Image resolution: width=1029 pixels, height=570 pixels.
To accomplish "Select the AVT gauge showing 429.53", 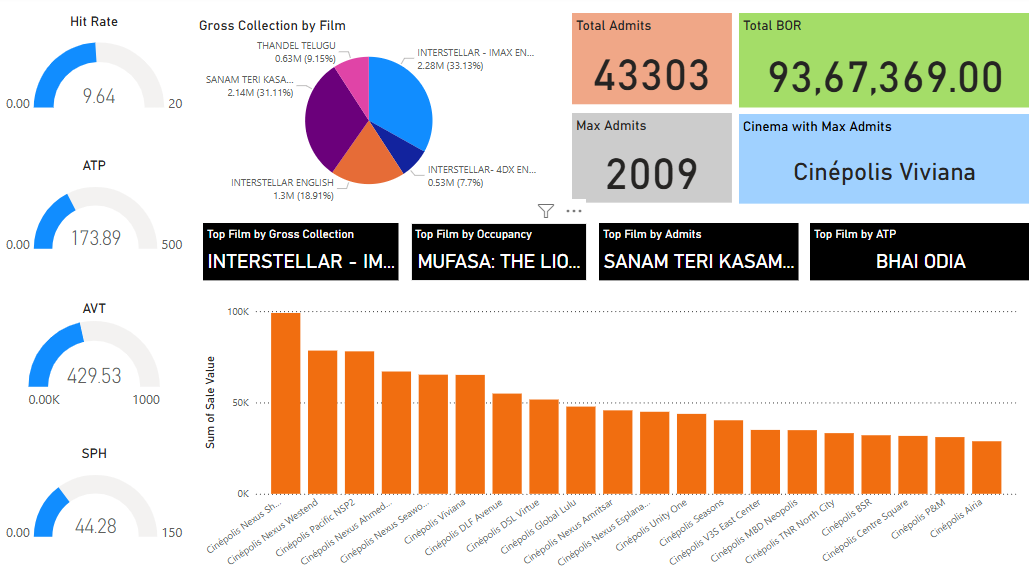I will click(x=94, y=354).
